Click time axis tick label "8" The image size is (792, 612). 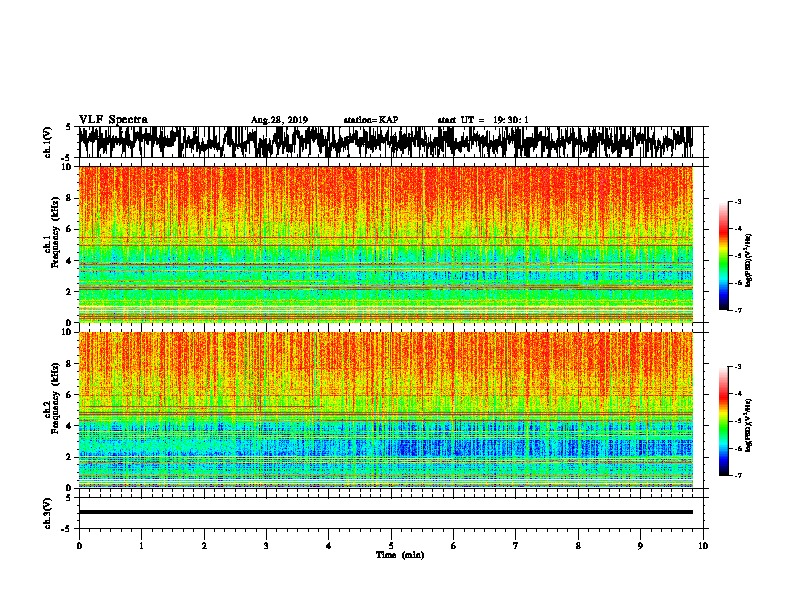pos(578,546)
